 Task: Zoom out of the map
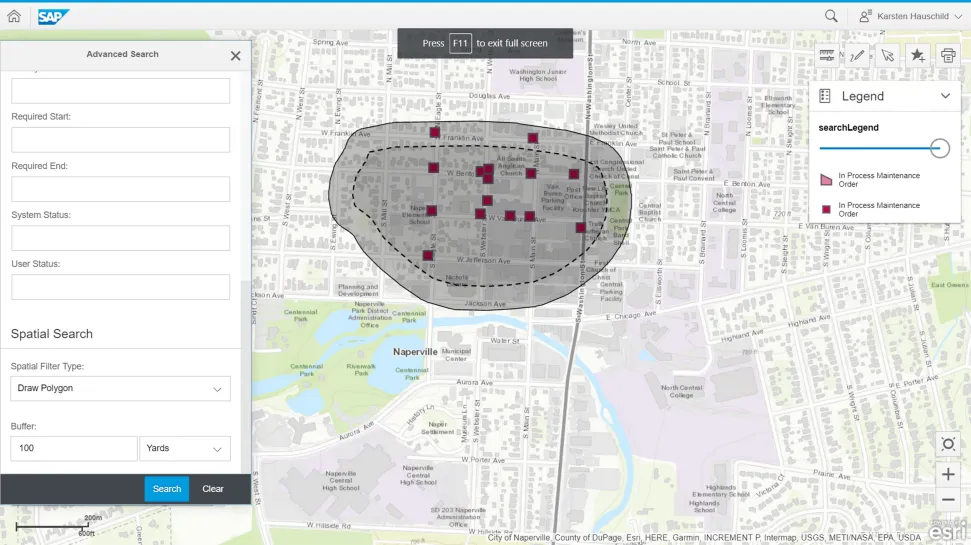coord(948,499)
